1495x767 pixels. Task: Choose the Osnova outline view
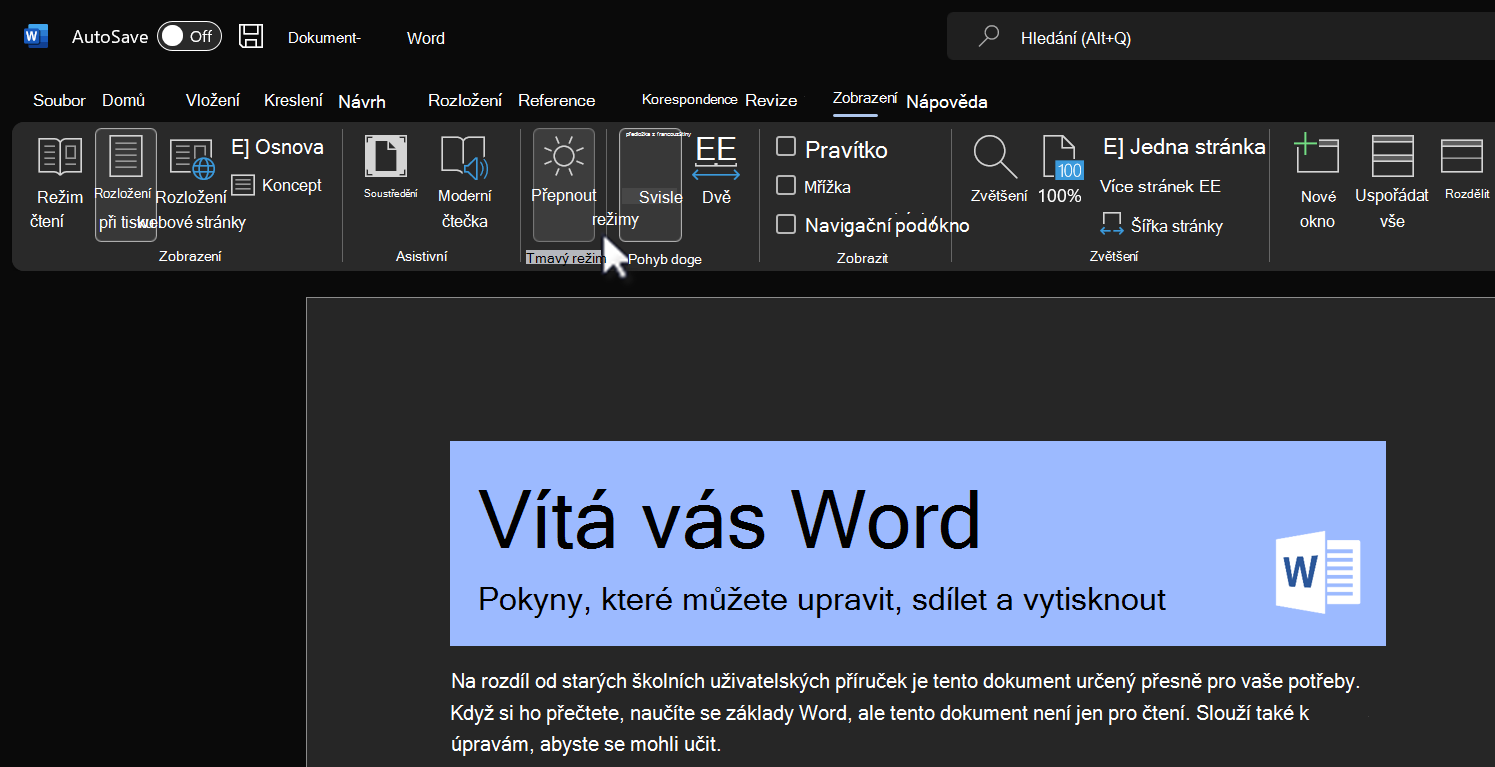pyautogui.click(x=277, y=147)
